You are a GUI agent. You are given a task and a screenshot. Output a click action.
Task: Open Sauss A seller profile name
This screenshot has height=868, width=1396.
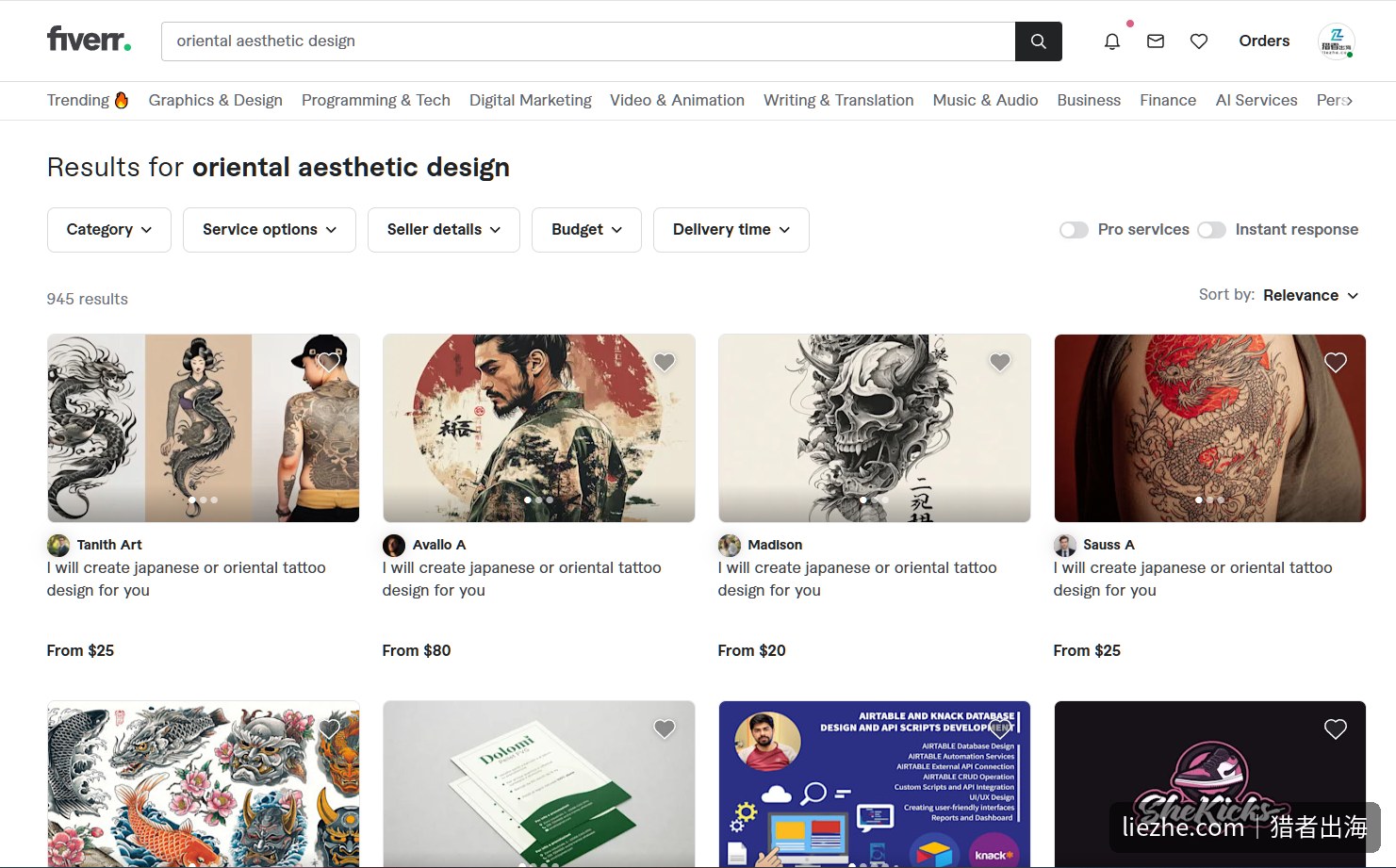pyautogui.click(x=1109, y=545)
